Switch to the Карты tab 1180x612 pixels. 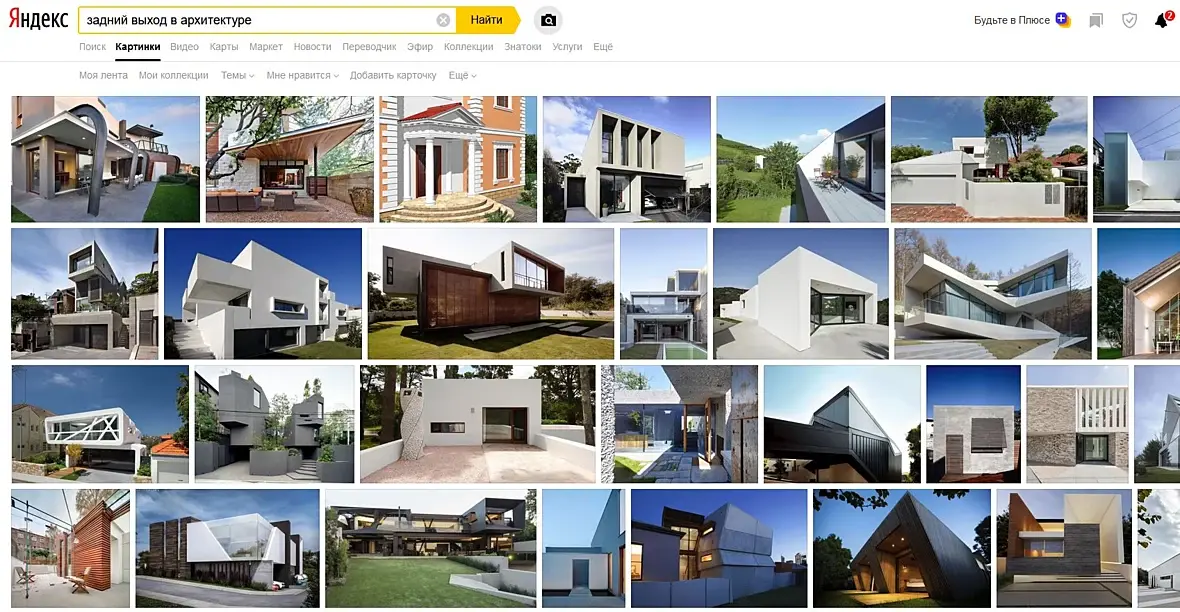pos(224,47)
